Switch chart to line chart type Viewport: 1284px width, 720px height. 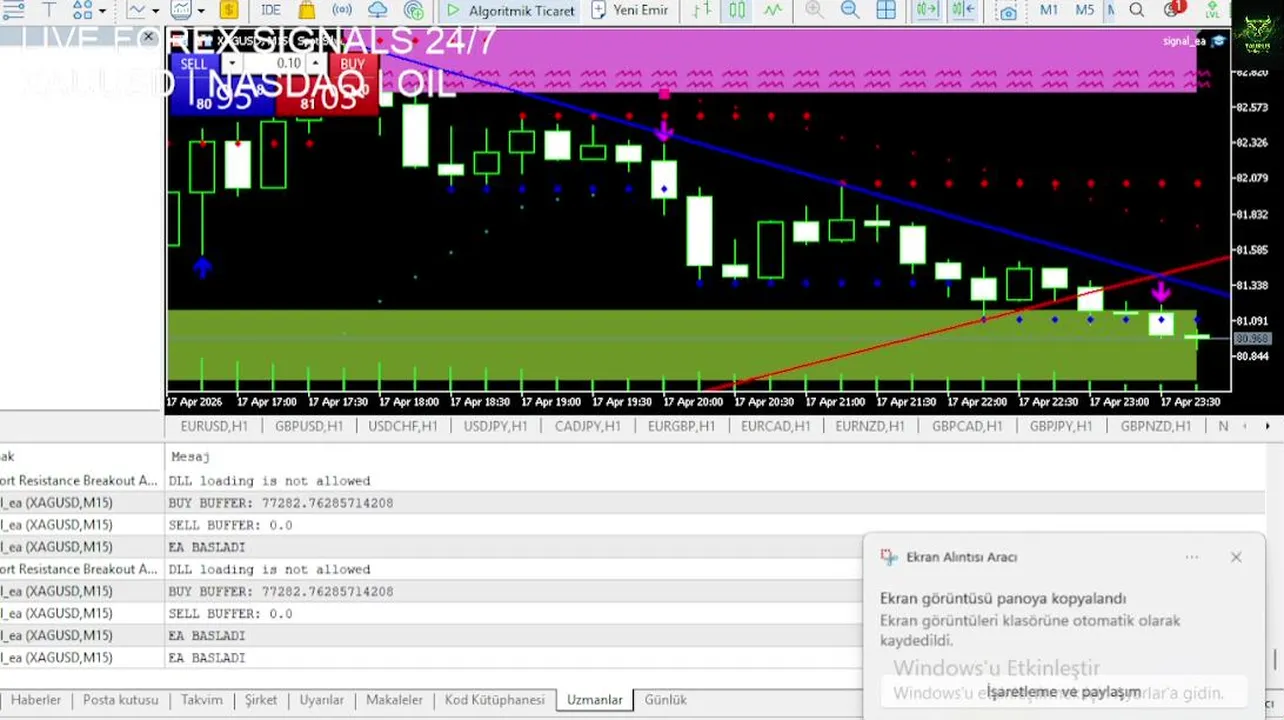click(x=773, y=10)
